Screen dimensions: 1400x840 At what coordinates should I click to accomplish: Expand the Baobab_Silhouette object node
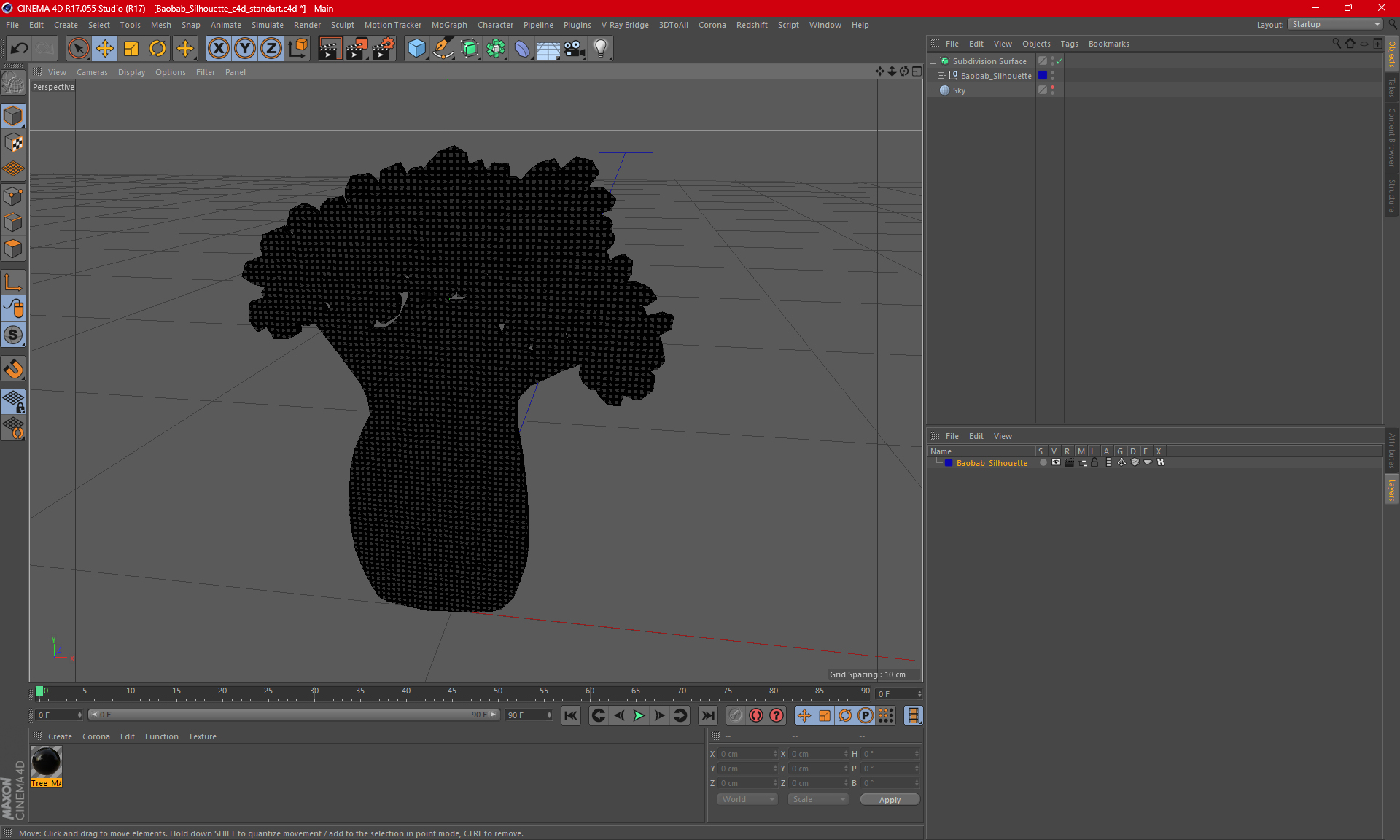point(941,75)
